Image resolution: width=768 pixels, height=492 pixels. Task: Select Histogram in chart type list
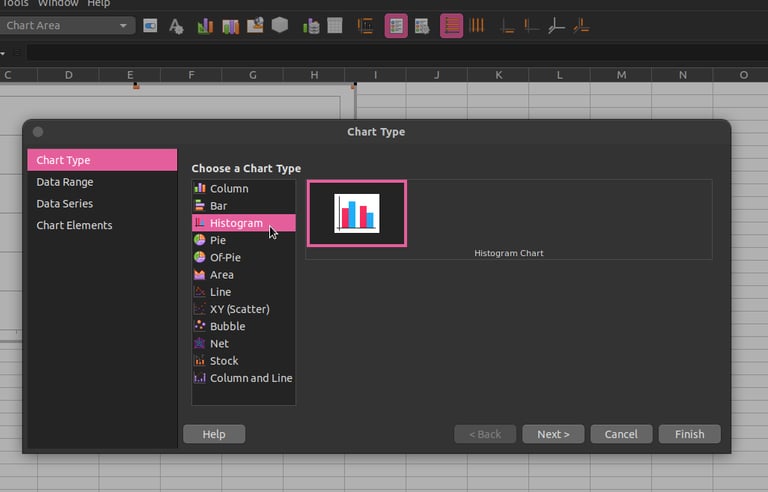(243, 222)
